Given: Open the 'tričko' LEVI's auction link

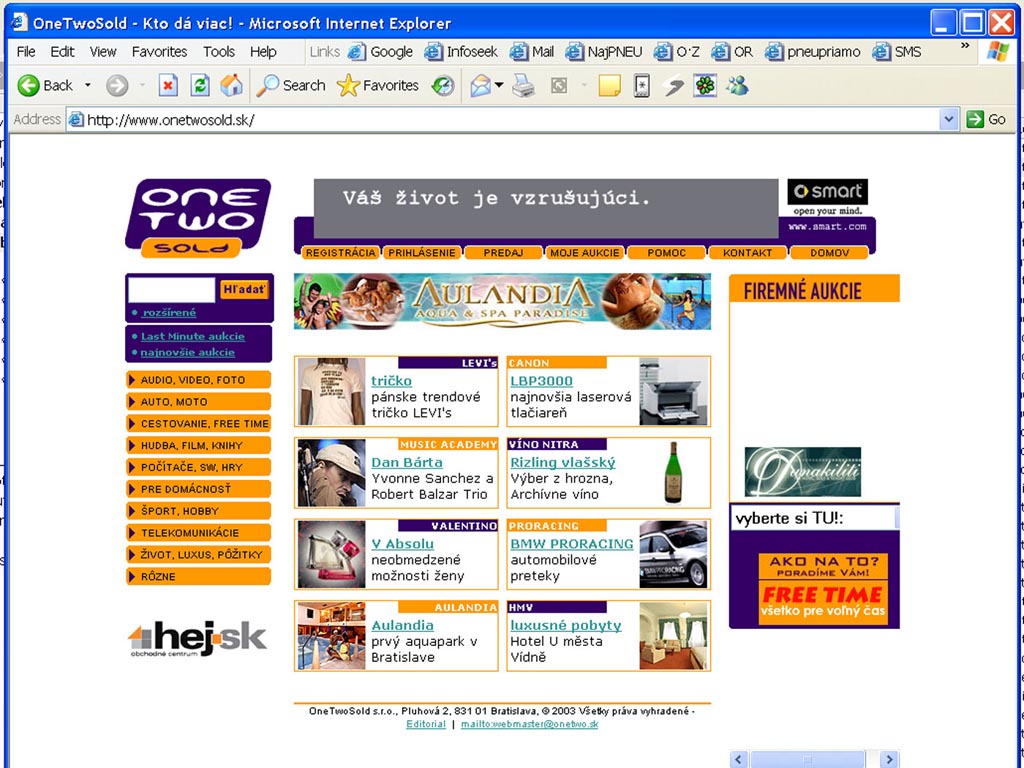Looking at the screenshot, I should point(391,381).
